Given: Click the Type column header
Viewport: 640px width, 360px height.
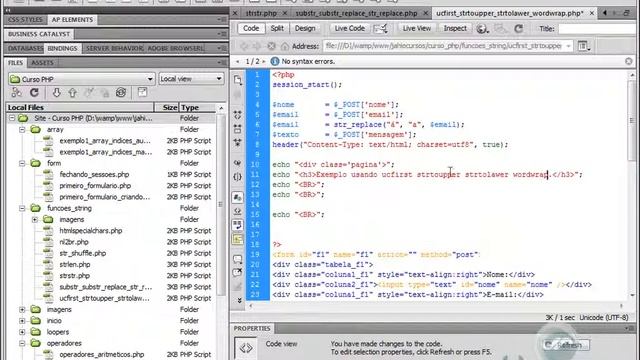Looking at the screenshot, I should 197,107.
